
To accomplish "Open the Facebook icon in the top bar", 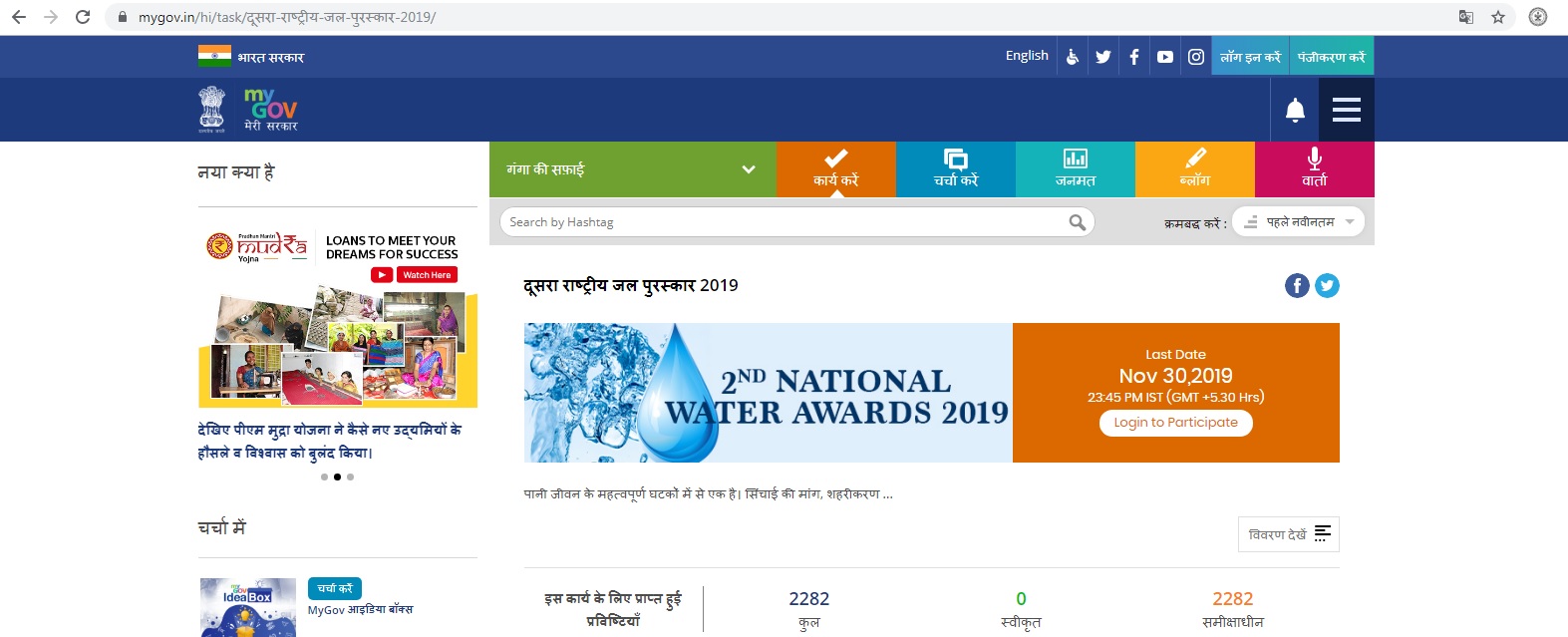I will [1134, 57].
